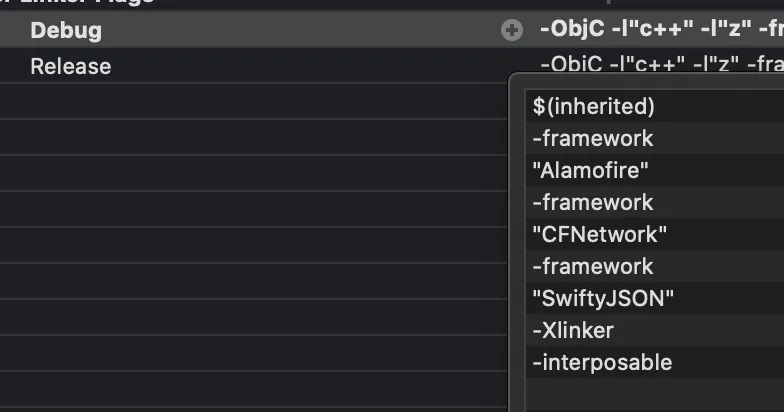Screen dimensions: 784x412
Task: Click the empty settings row directly below Release
Action: [x=250, y=101]
